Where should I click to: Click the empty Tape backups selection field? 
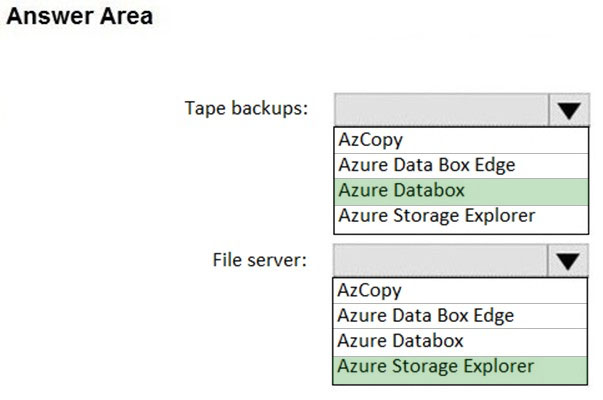[x=441, y=110]
